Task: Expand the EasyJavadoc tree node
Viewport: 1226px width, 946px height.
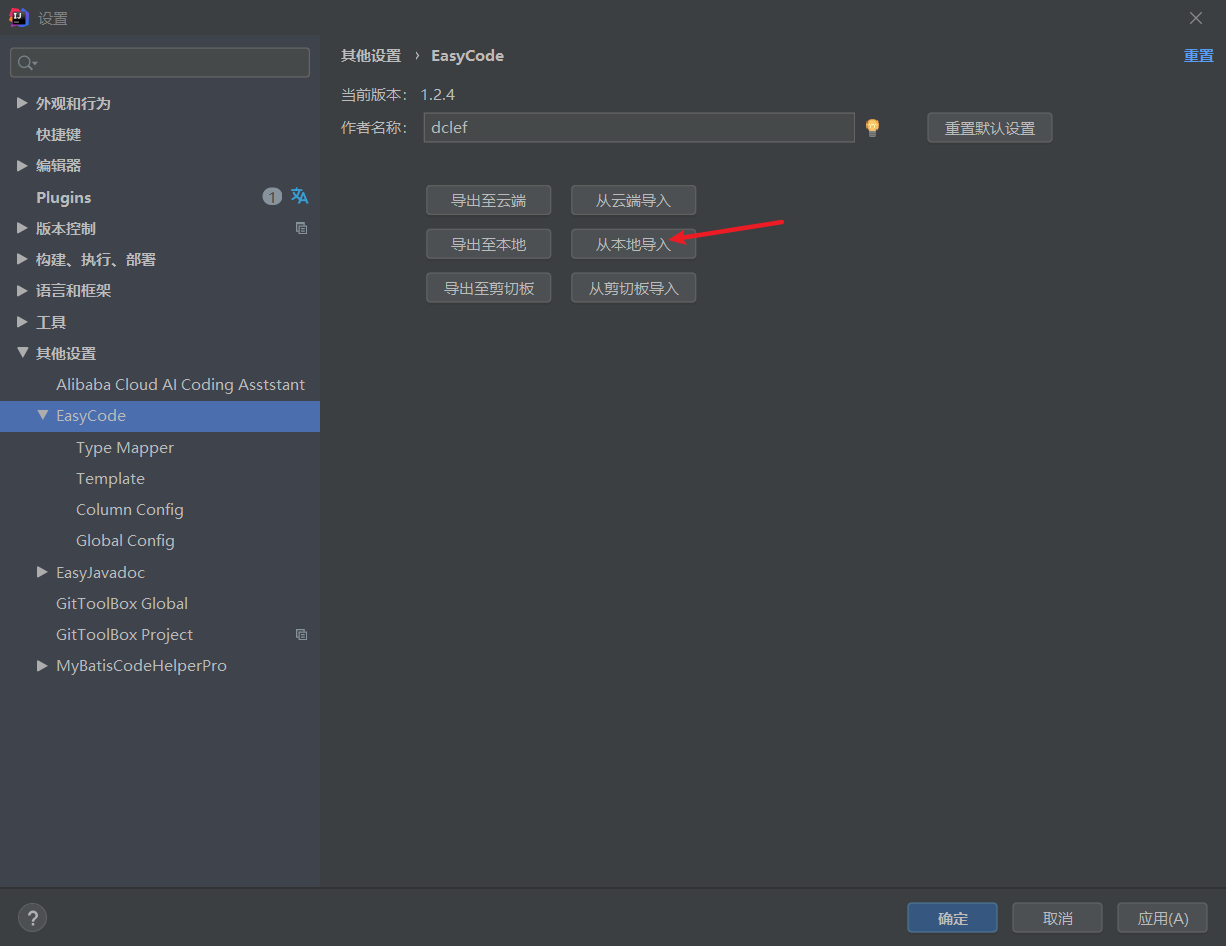Action: tap(42, 572)
